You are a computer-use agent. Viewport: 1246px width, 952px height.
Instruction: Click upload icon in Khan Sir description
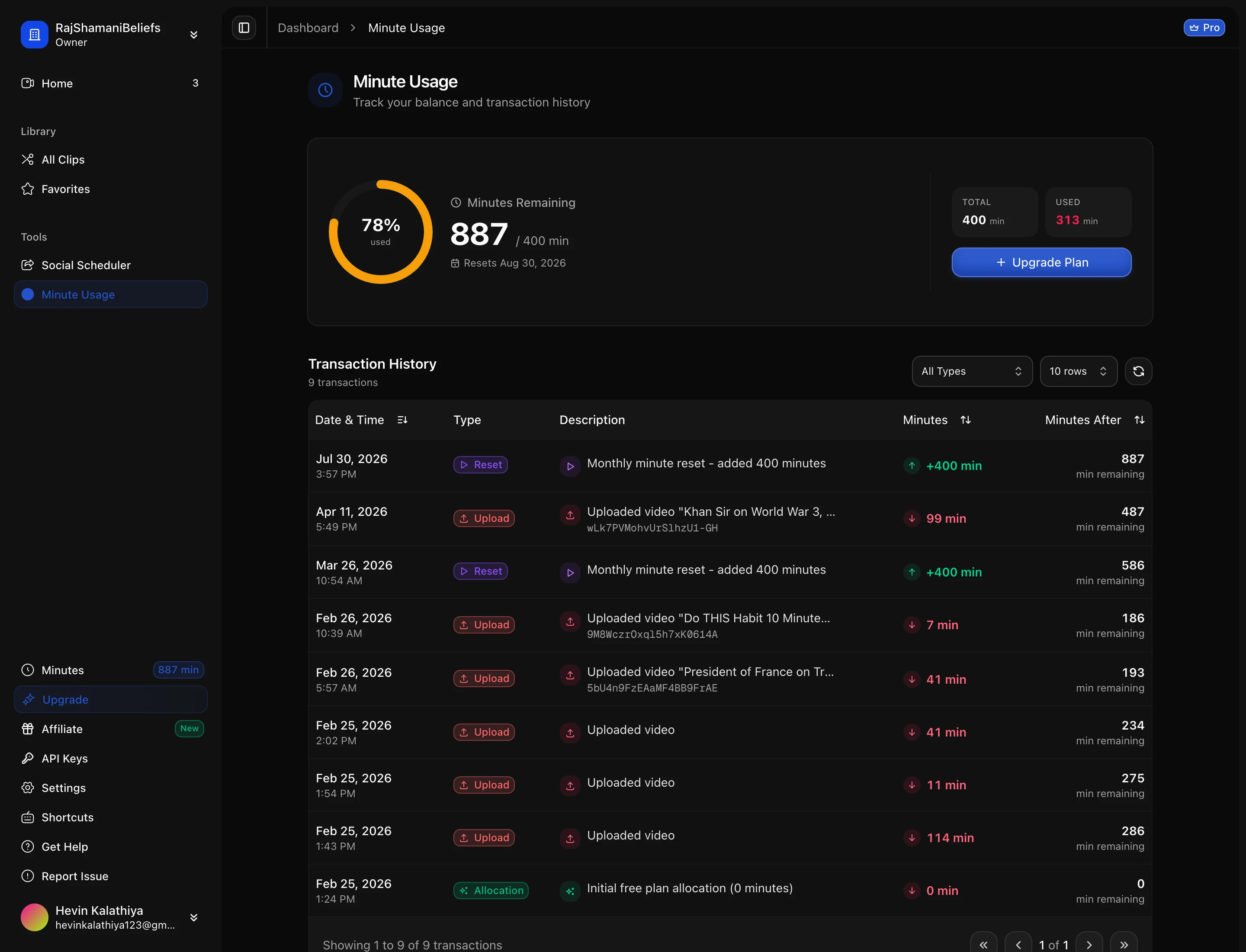point(570,515)
